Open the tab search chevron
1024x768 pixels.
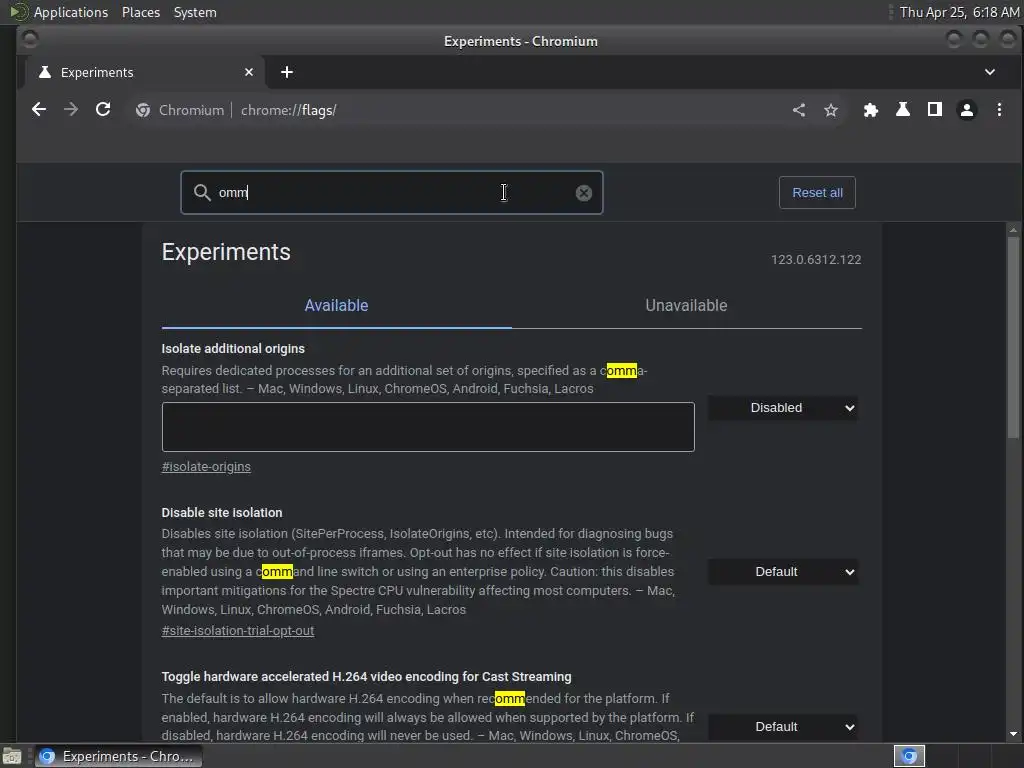click(x=990, y=72)
